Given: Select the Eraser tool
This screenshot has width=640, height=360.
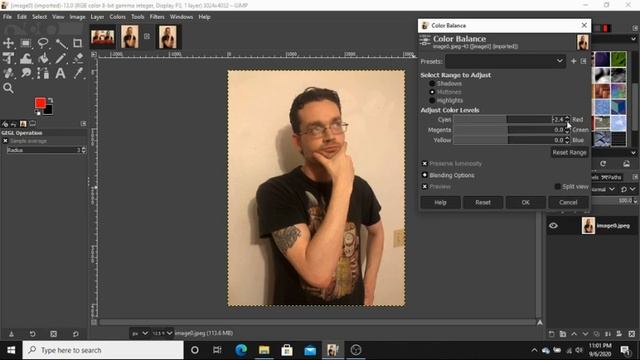Looking at the screenshot, I should (x=78, y=58).
